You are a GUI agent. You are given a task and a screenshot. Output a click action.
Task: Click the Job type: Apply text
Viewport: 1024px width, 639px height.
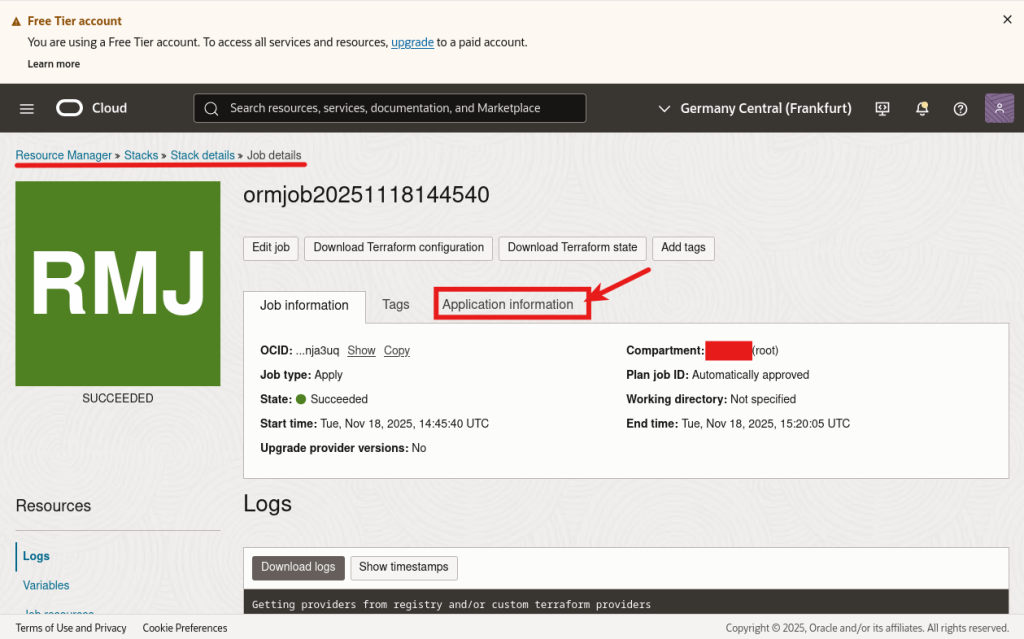[301, 375]
